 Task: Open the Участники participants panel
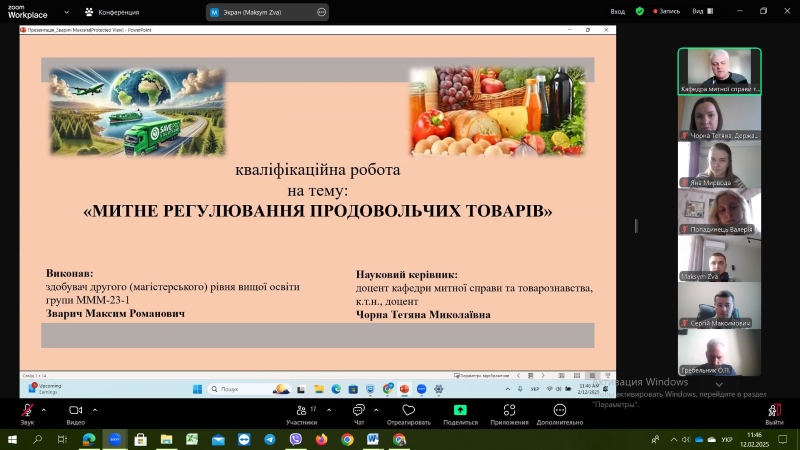(302, 414)
